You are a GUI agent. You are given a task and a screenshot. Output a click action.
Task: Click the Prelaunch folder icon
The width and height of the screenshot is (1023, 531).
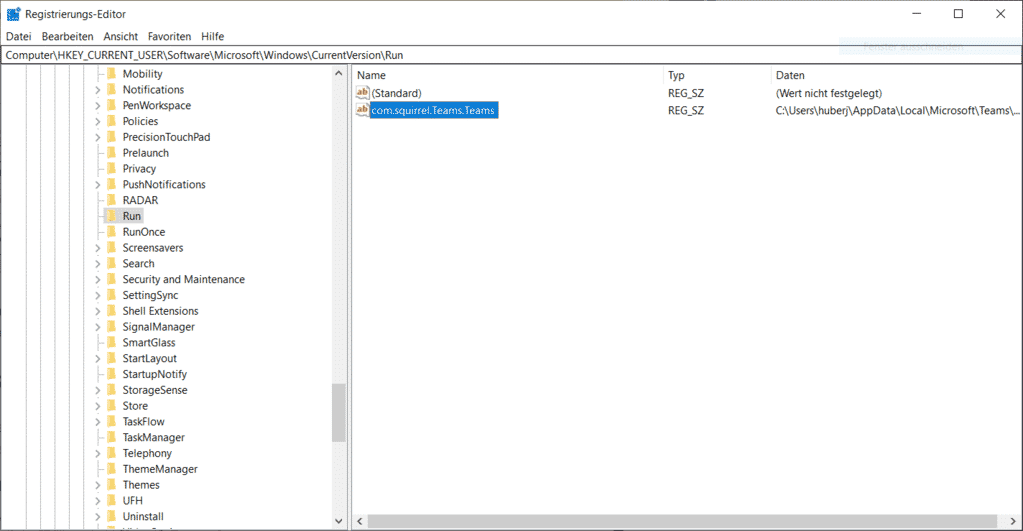[112, 153]
